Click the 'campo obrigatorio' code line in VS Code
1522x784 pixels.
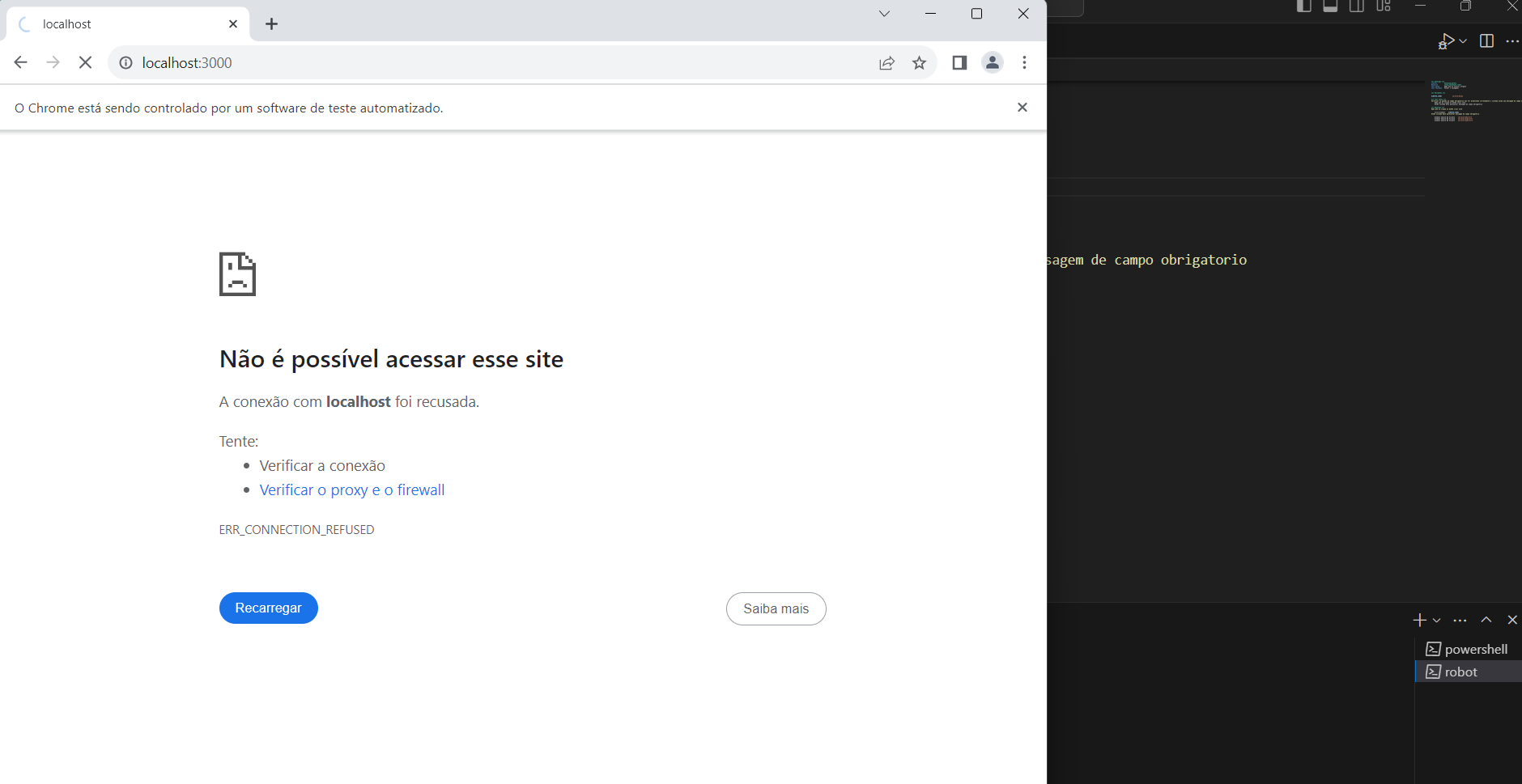tap(1147, 260)
